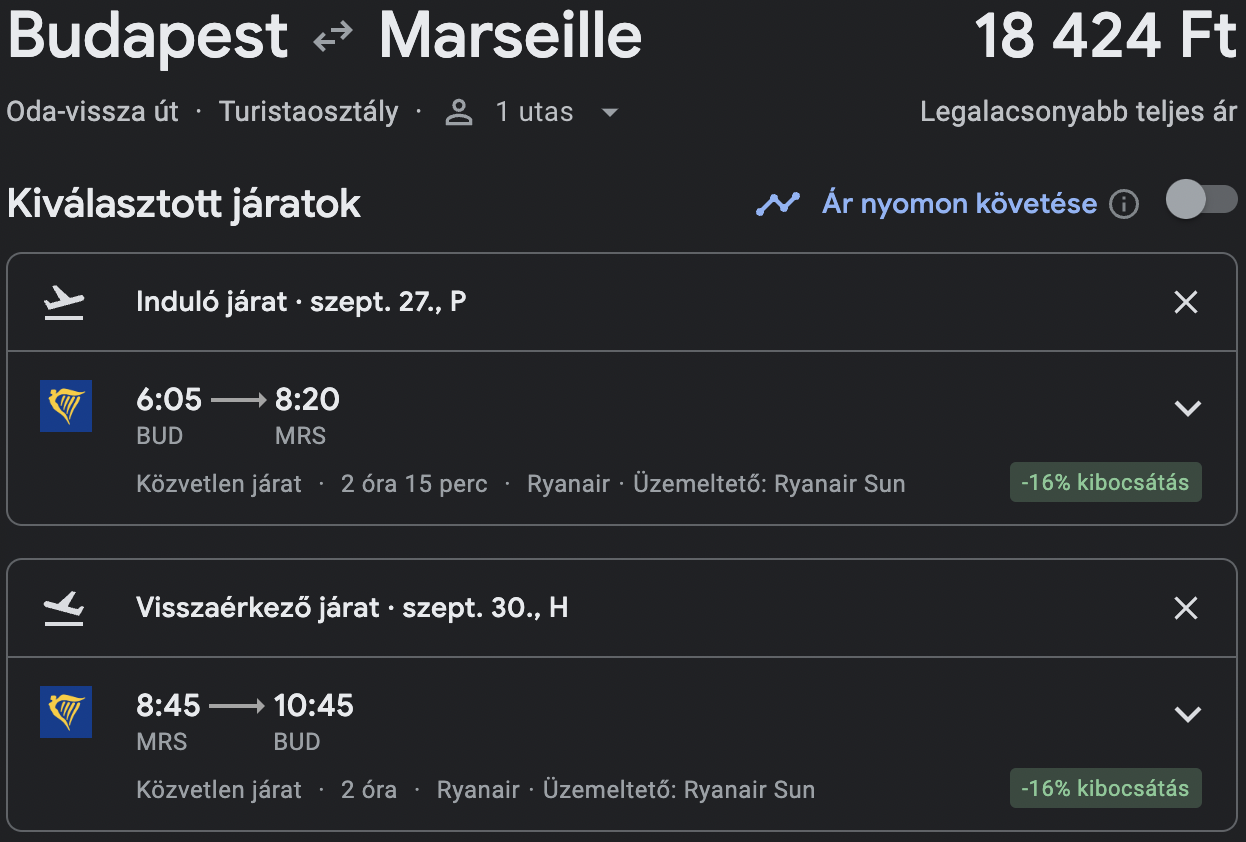Viewport: 1246px width, 842px height.
Task: Remove the Visszaérkező járat szept. 30. flight
Action: click(1186, 608)
